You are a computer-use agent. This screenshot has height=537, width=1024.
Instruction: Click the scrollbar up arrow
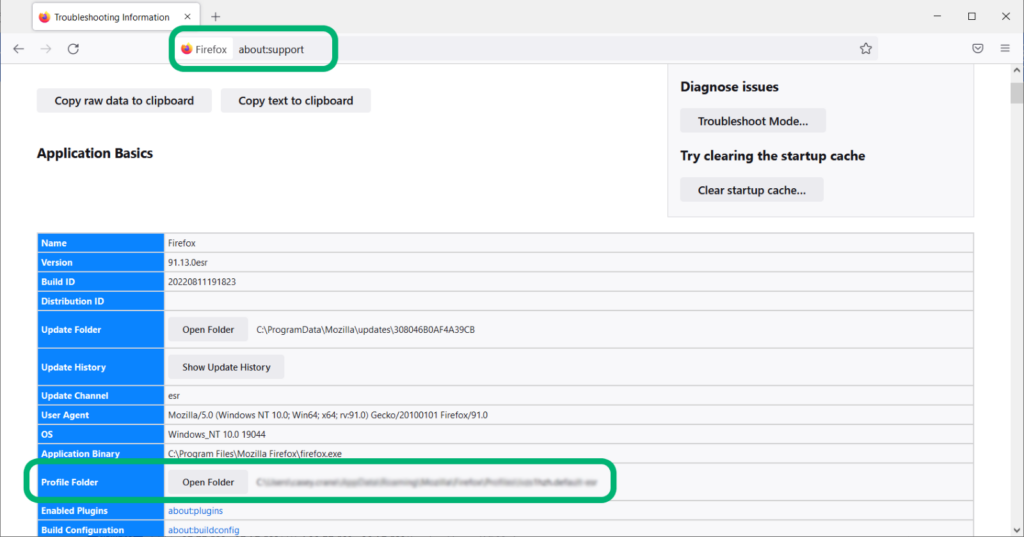(x=1016, y=70)
